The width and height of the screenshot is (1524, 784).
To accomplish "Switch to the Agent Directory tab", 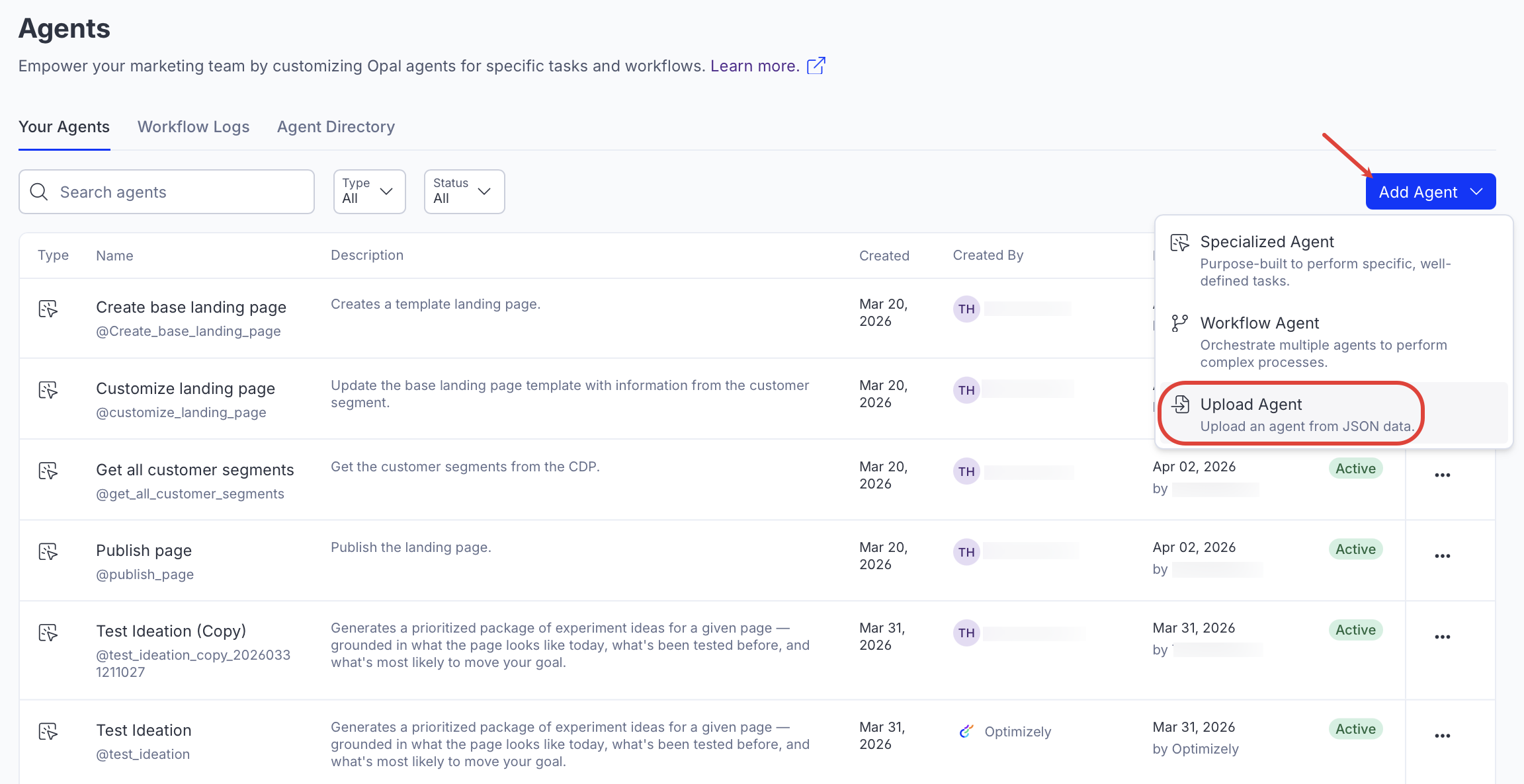I will [x=335, y=127].
